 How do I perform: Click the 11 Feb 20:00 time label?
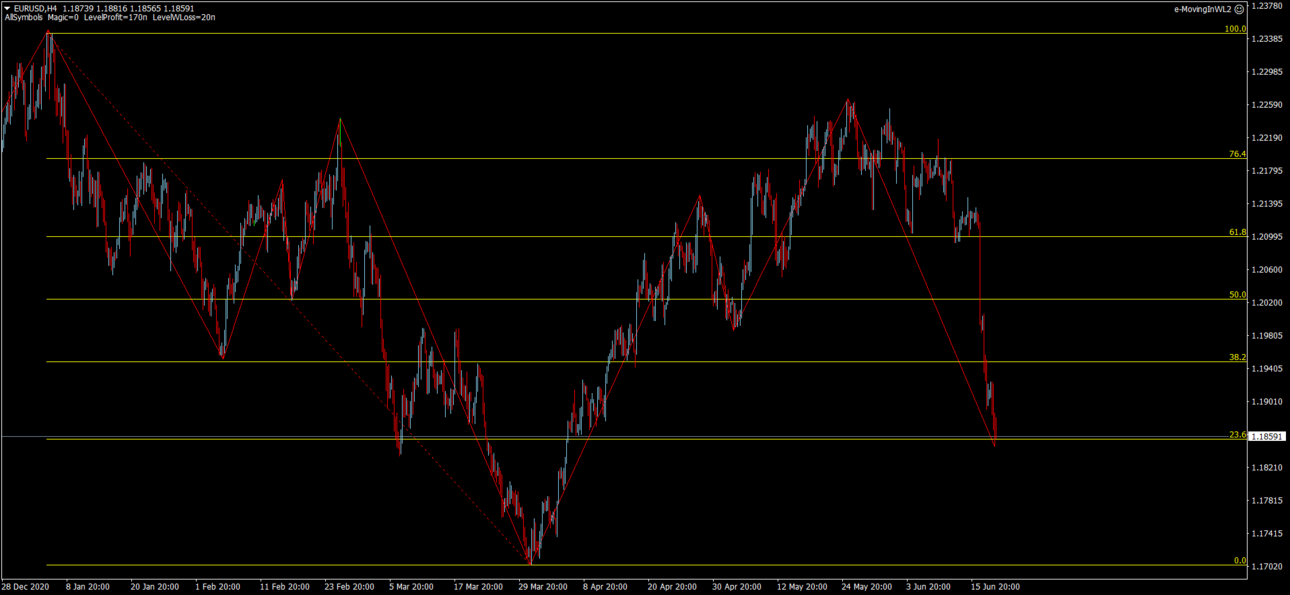click(285, 587)
